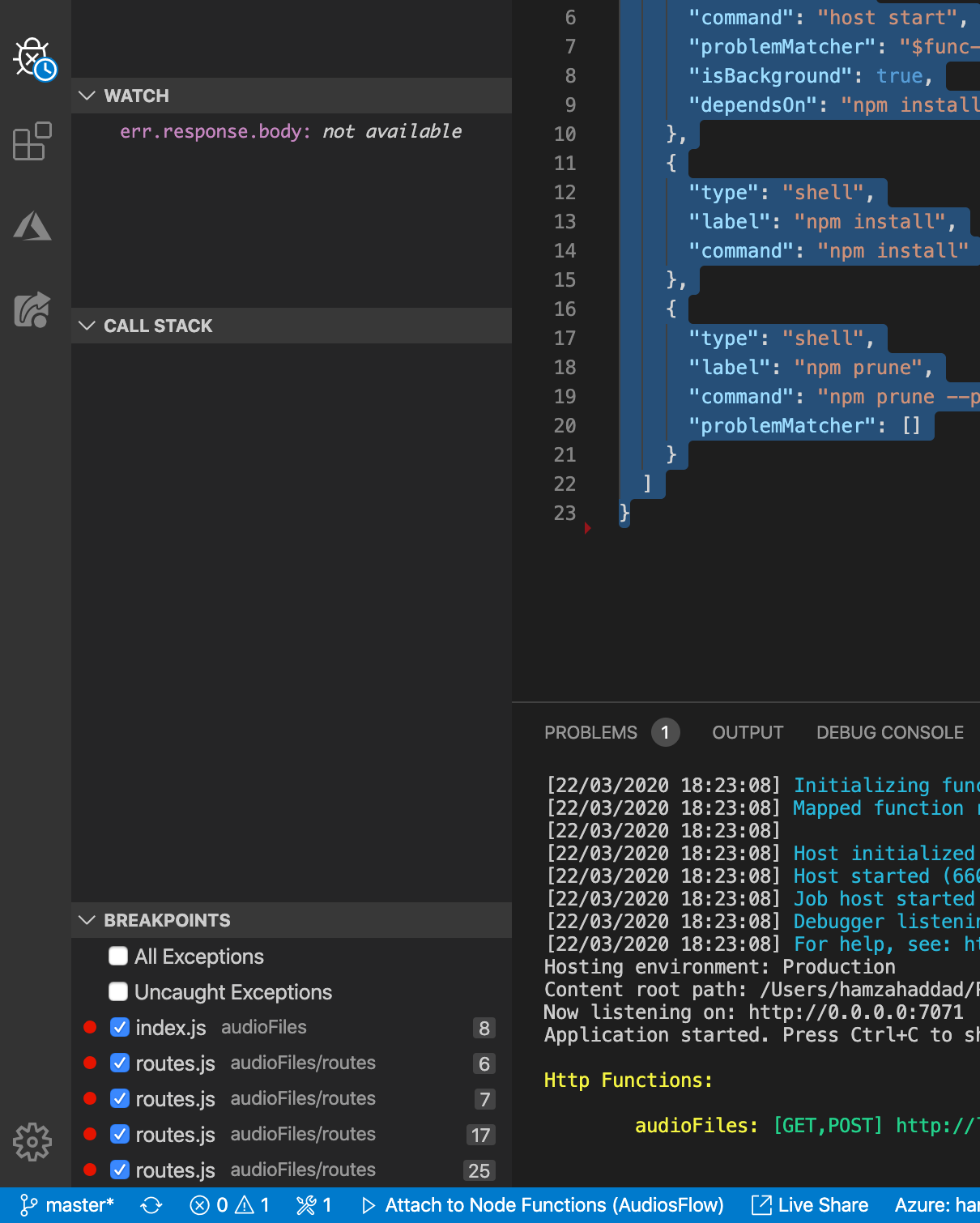Open the Extensions view icon

[x=32, y=141]
